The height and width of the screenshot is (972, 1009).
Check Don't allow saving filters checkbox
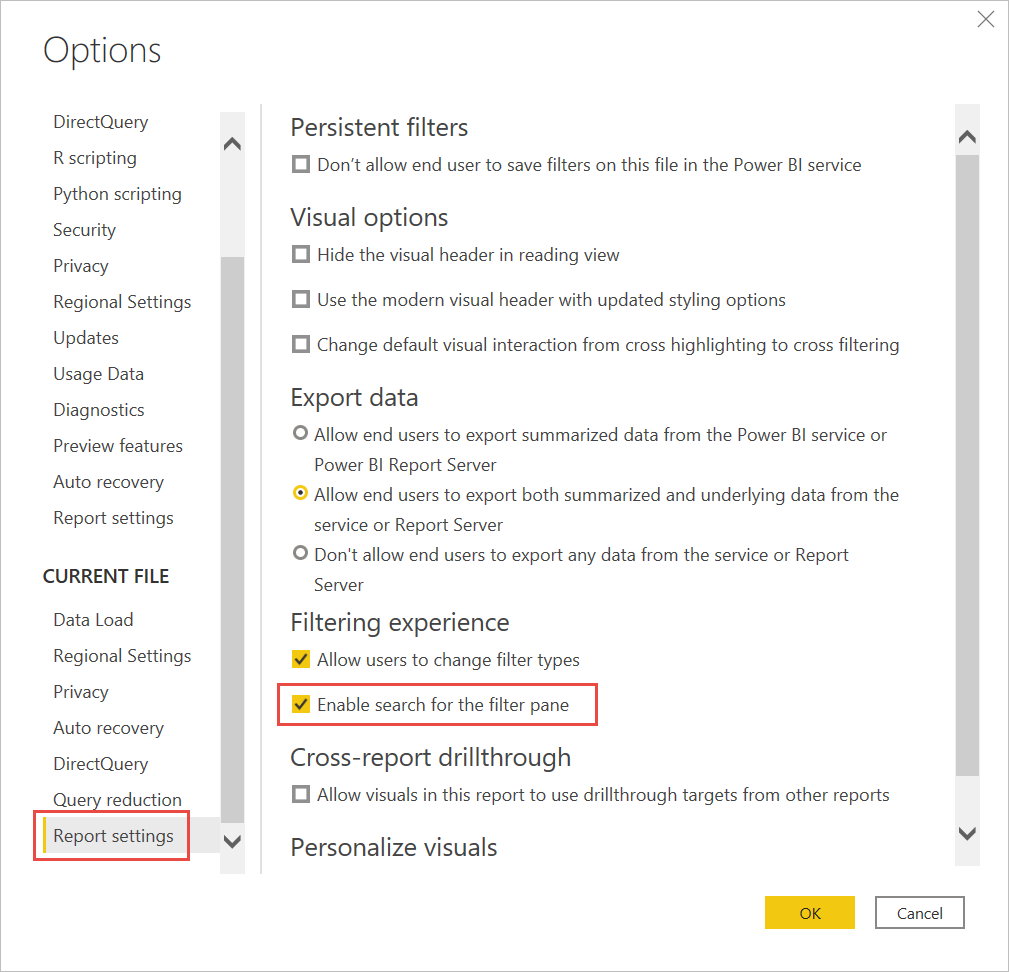[x=301, y=165]
